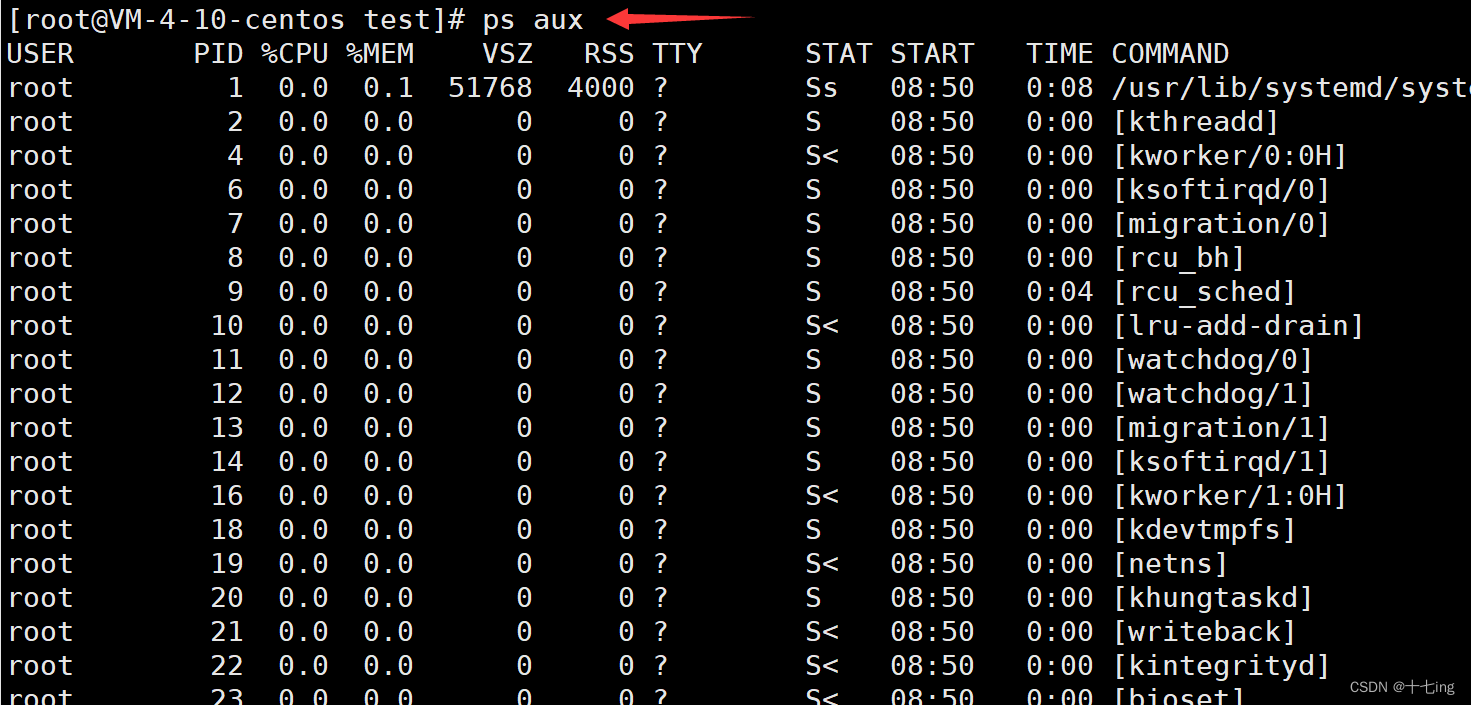Click the STAT column header
This screenshot has width=1471, height=705.
839,54
